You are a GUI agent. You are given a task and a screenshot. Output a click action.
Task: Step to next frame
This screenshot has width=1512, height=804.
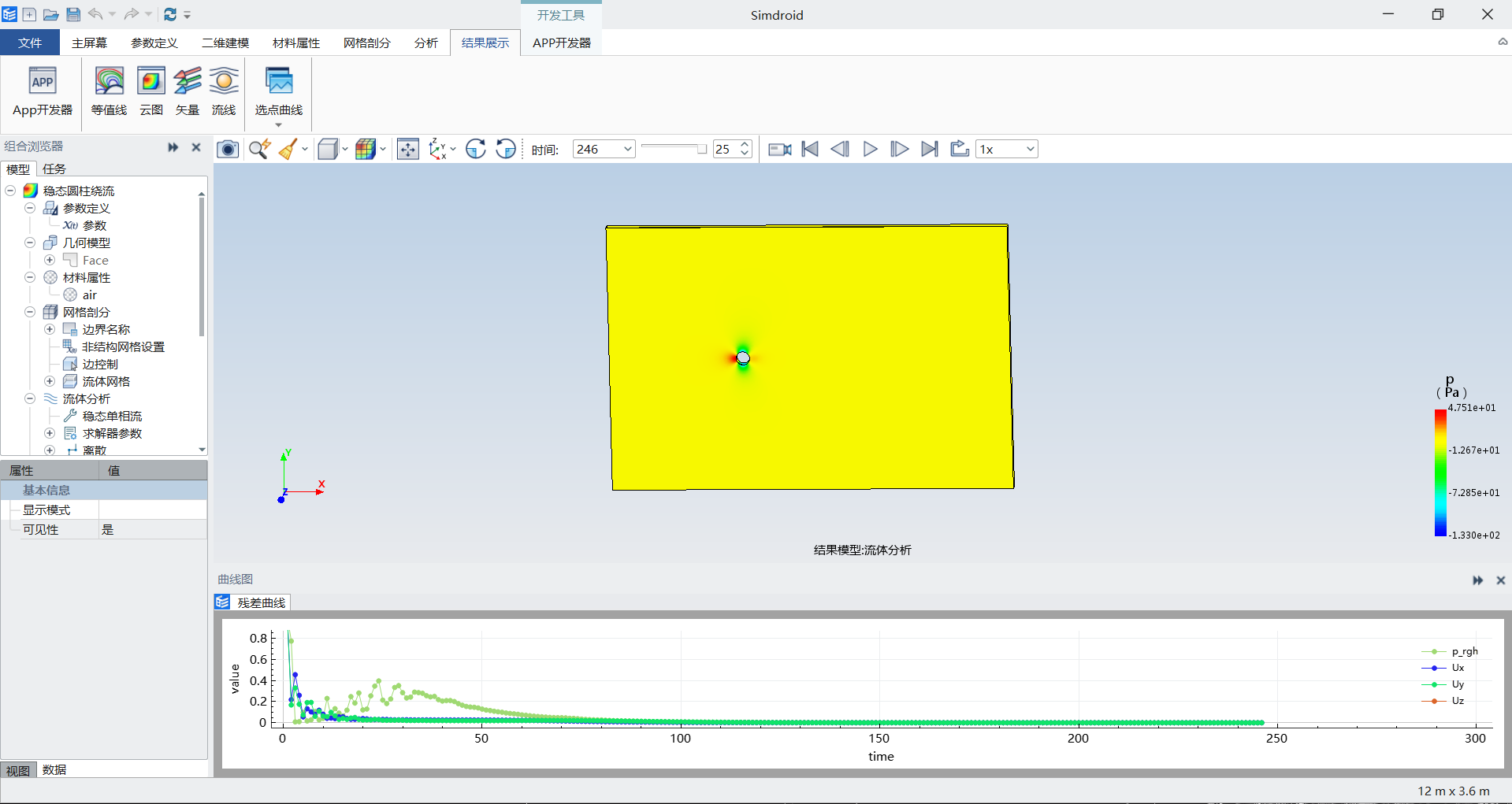coord(899,149)
